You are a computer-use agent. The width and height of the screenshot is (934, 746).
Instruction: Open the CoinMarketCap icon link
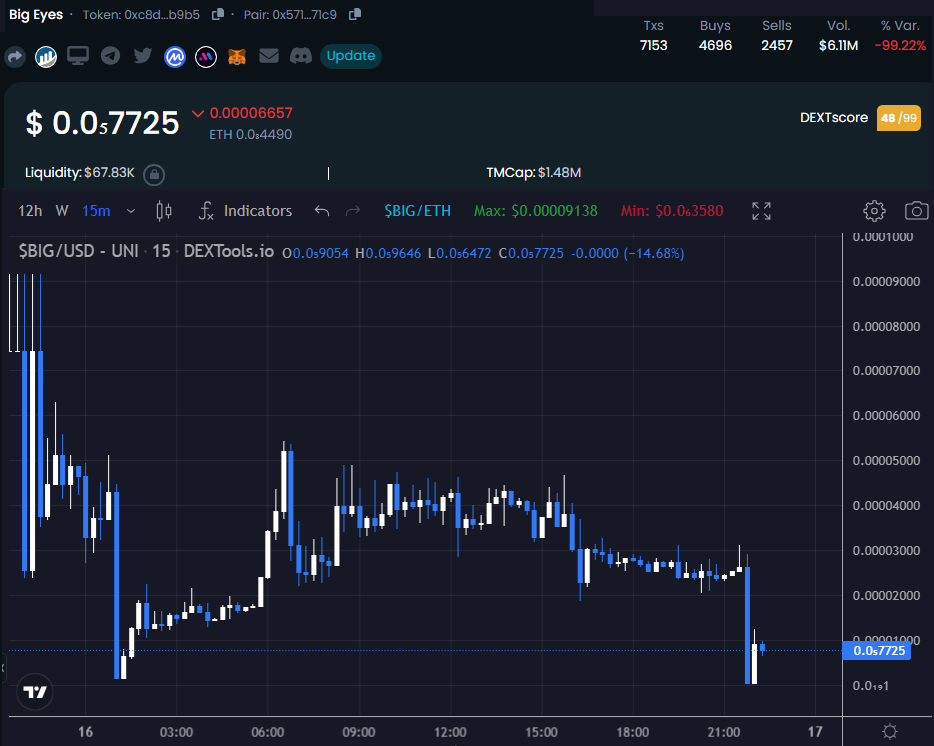(175, 57)
